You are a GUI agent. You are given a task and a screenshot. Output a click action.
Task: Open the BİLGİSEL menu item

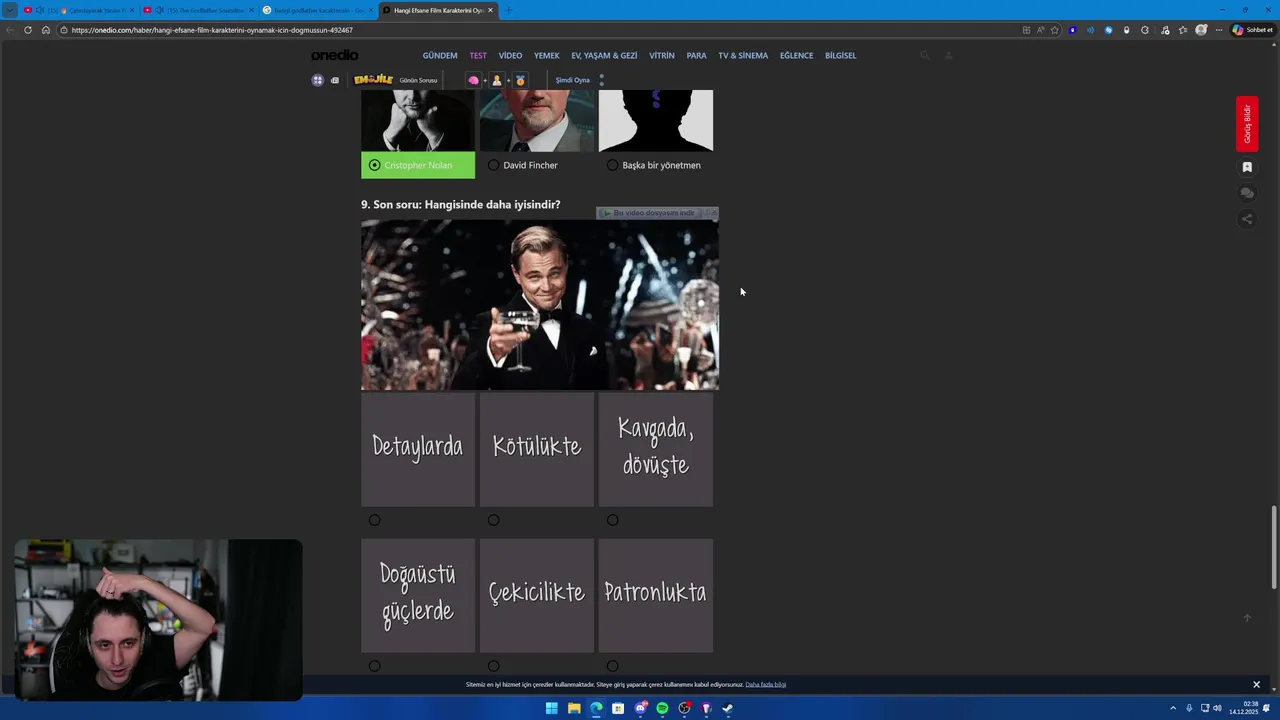840,55
